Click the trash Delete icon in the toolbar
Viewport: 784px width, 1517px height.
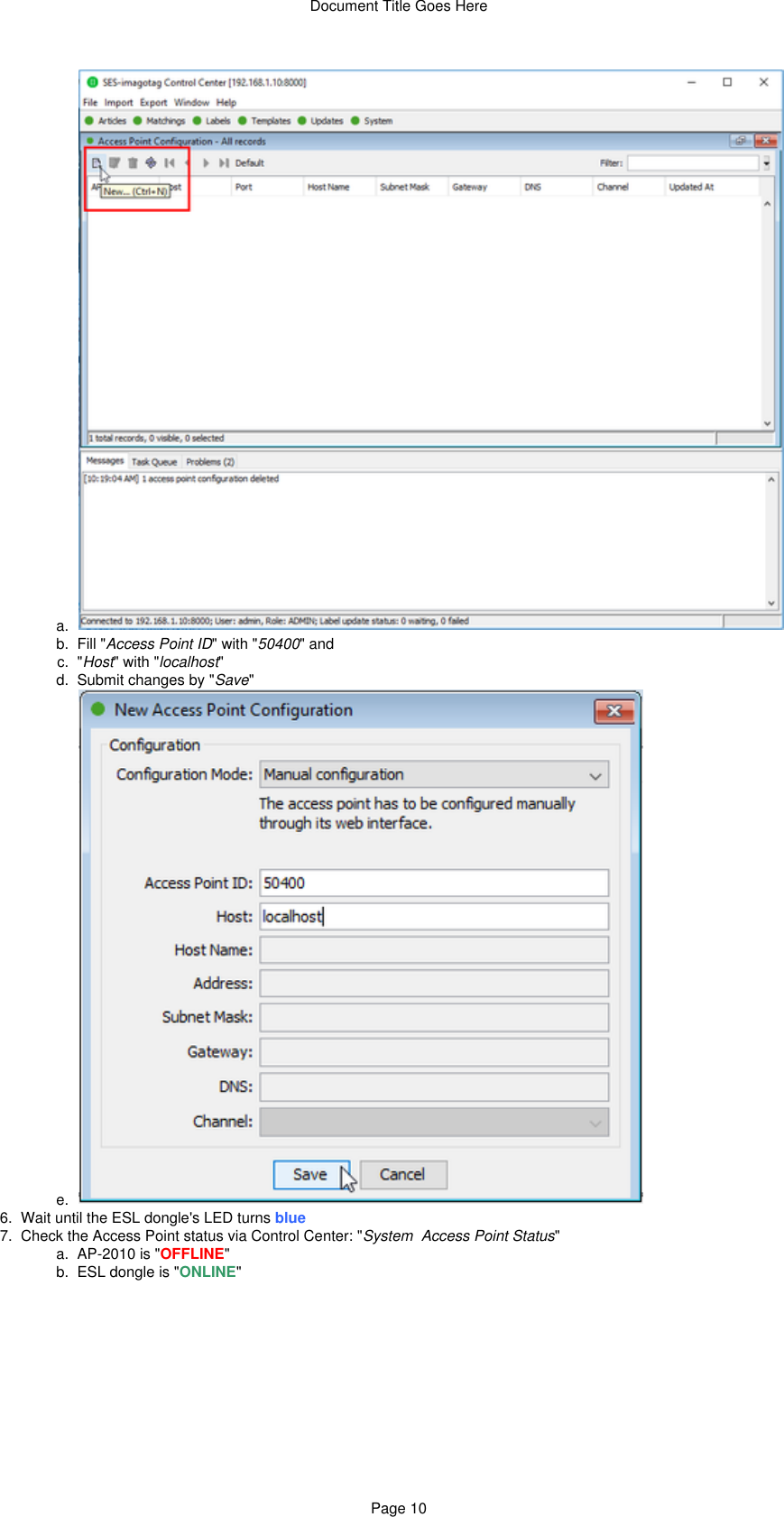(x=133, y=162)
